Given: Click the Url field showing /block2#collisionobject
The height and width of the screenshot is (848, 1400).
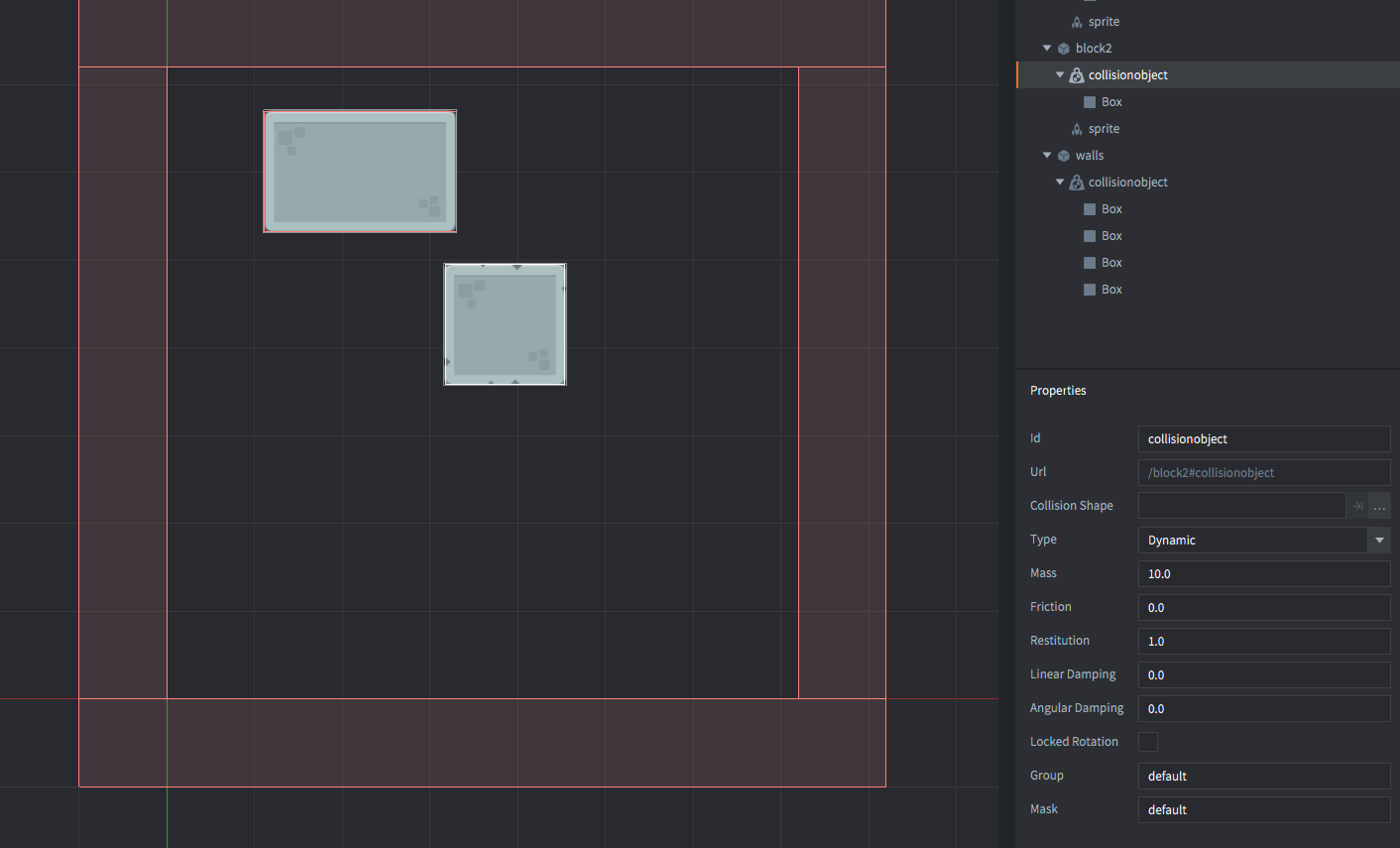Looking at the screenshot, I should click(x=1264, y=472).
